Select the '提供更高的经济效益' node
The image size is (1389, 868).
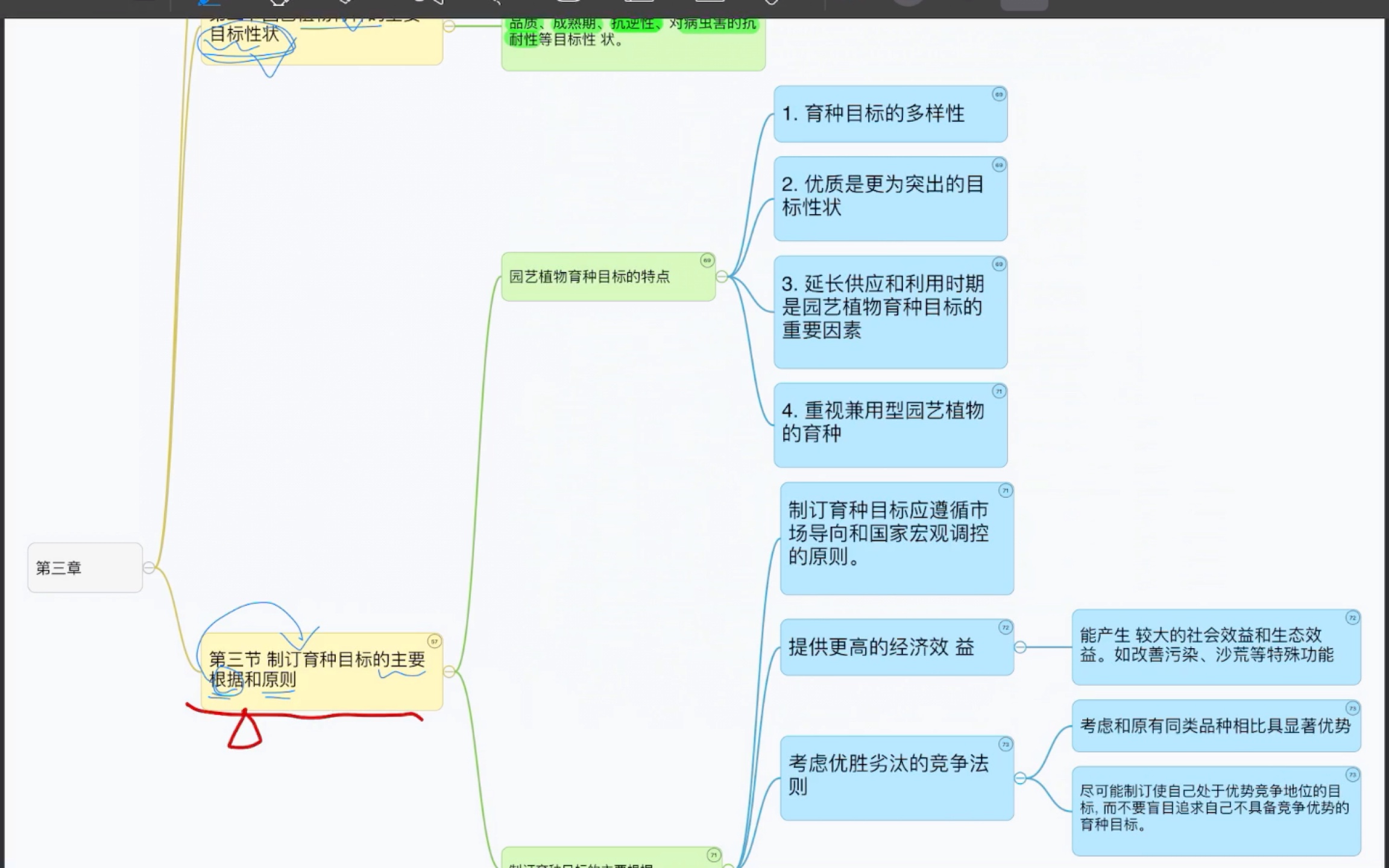(897, 647)
